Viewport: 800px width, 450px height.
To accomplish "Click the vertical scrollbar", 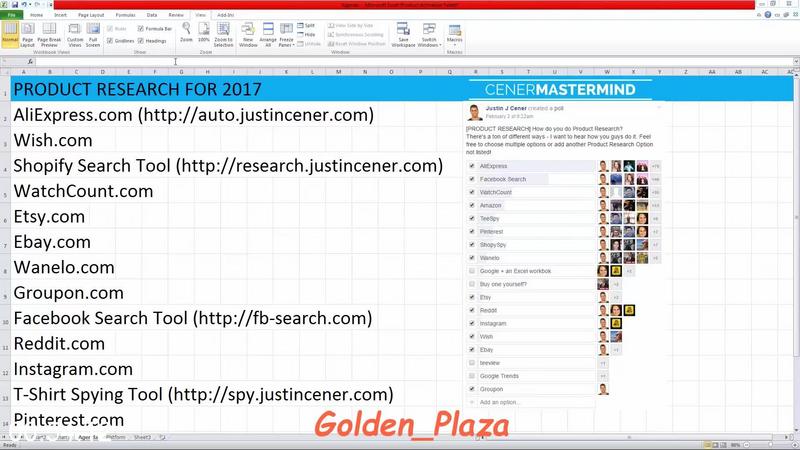I will (x=796, y=219).
